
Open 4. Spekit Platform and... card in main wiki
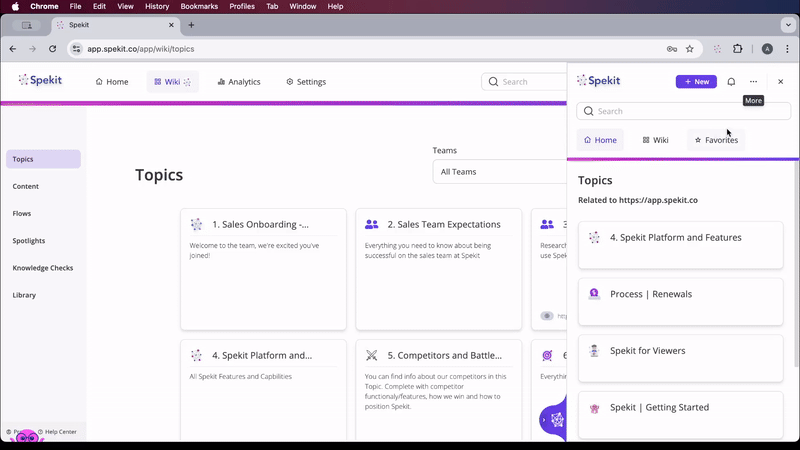(263, 390)
